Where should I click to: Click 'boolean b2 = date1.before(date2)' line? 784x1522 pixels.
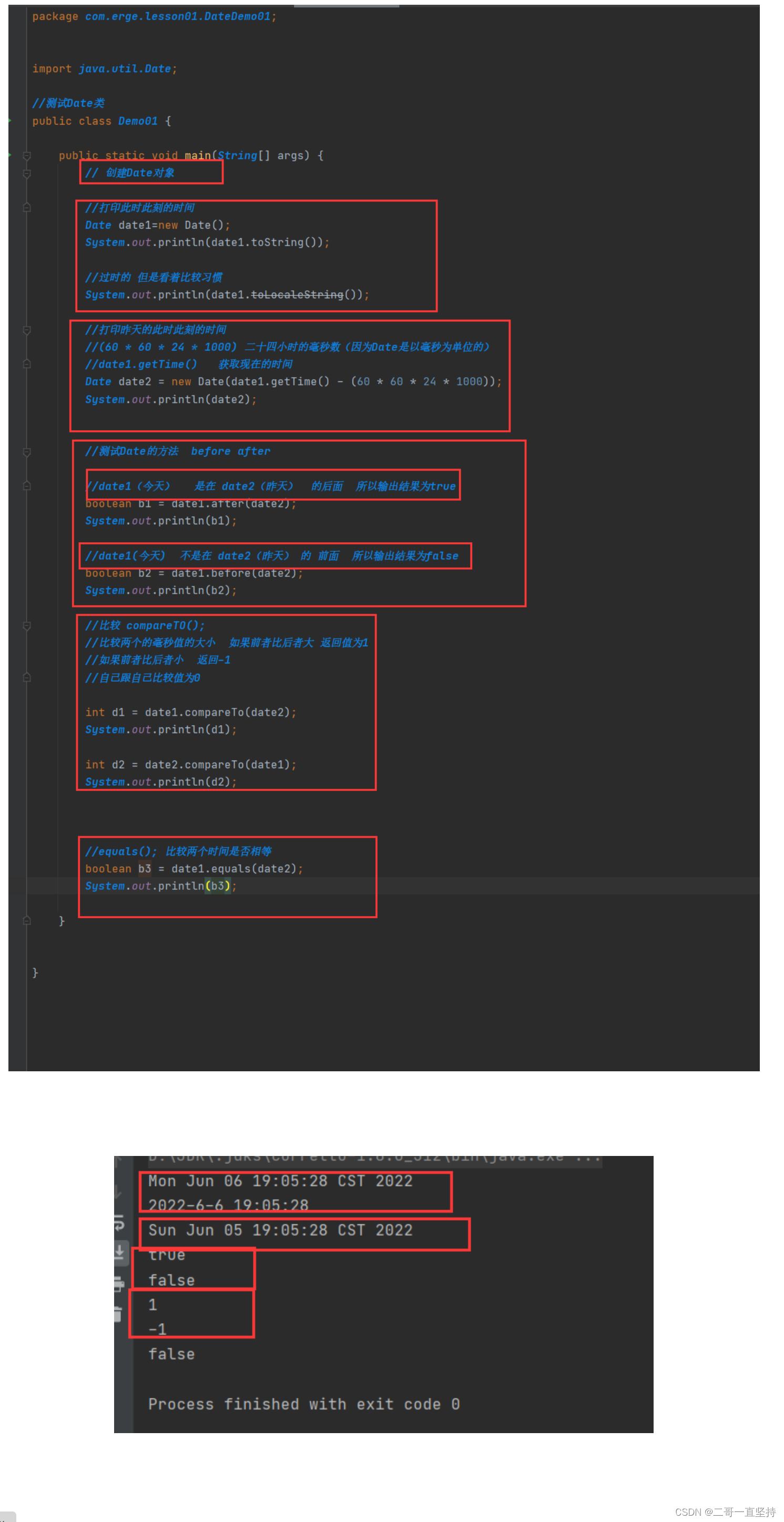(x=194, y=573)
